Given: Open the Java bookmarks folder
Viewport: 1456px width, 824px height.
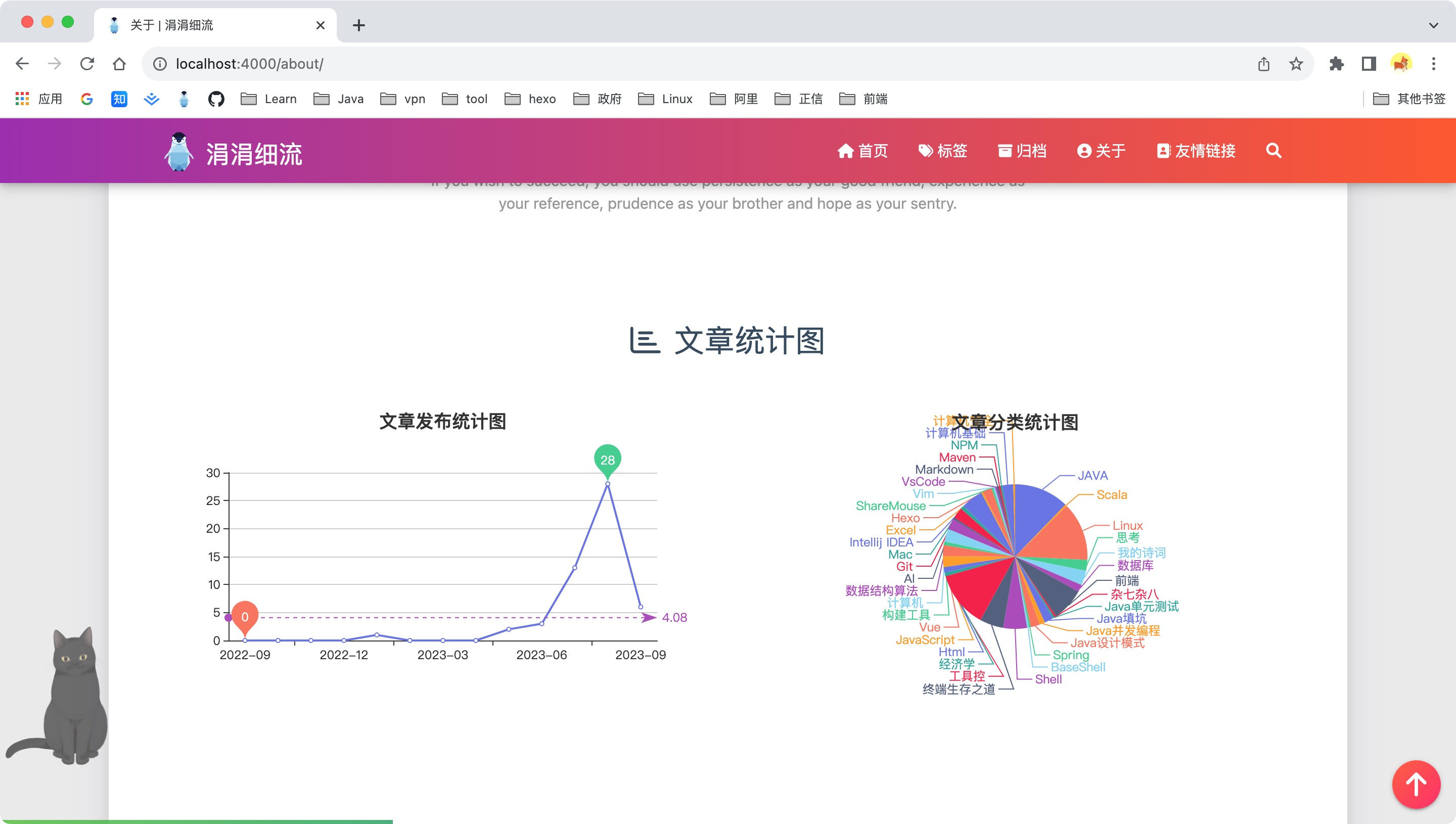Looking at the screenshot, I should [339, 99].
